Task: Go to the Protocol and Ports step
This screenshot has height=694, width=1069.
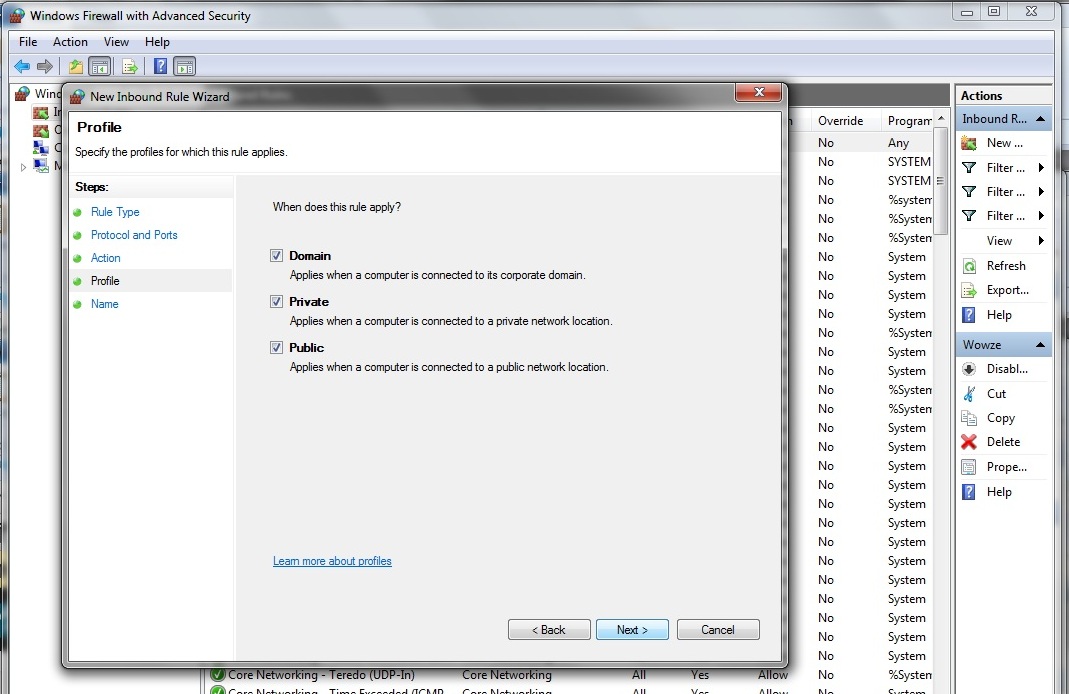Action: [134, 235]
